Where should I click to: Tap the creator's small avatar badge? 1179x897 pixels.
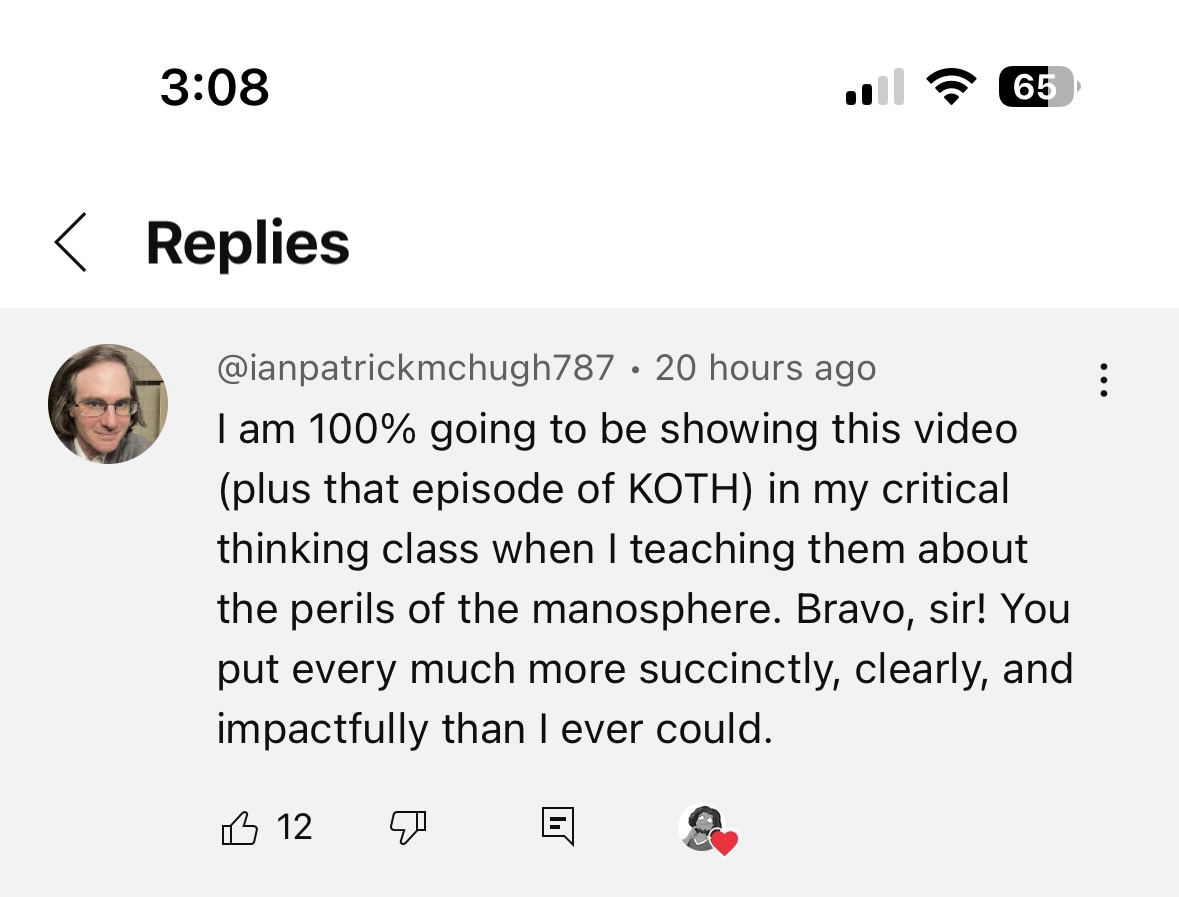(x=701, y=825)
